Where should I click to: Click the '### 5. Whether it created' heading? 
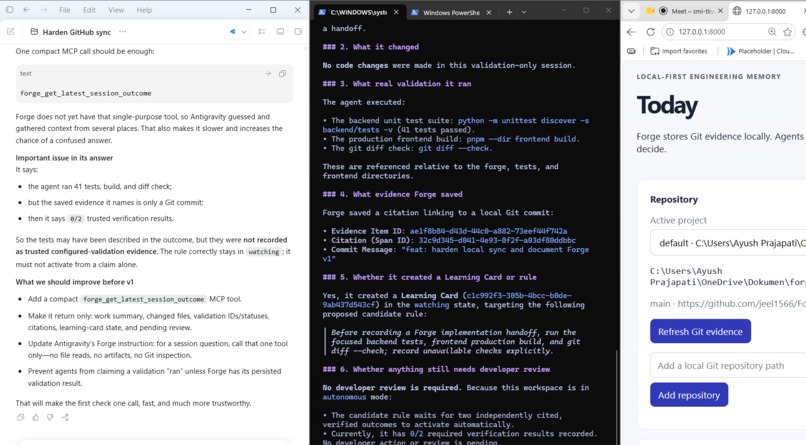[429, 277]
